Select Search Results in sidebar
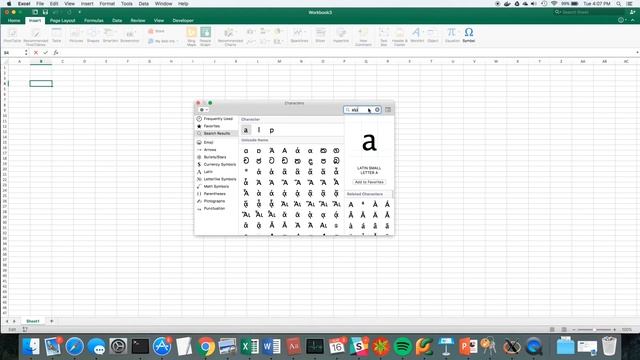This screenshot has width=640, height=360. tap(216, 133)
